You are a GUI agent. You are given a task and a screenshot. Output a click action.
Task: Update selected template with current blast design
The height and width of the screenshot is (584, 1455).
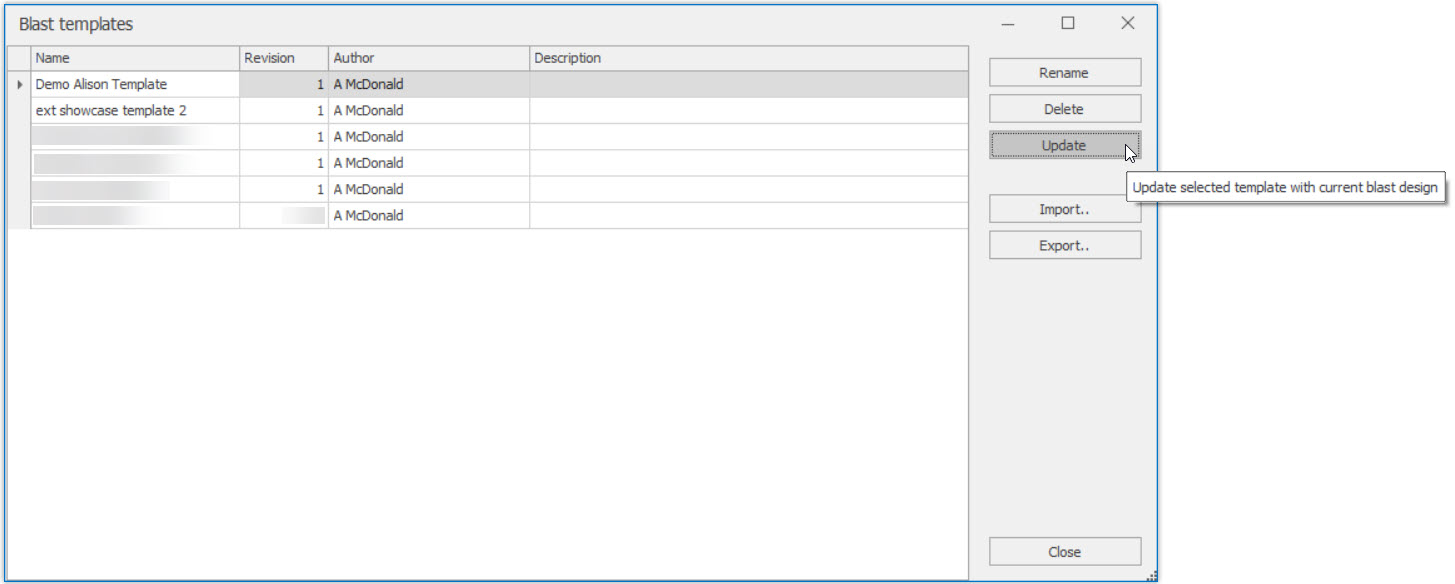(1065, 145)
